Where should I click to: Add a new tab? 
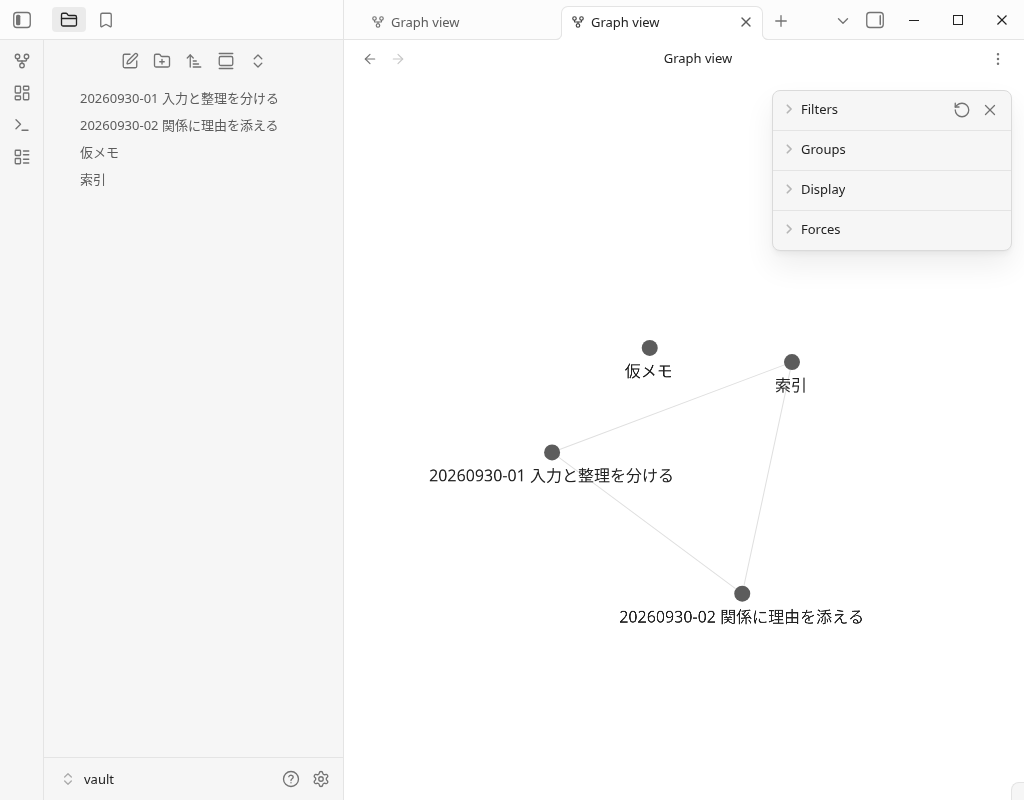click(x=780, y=21)
